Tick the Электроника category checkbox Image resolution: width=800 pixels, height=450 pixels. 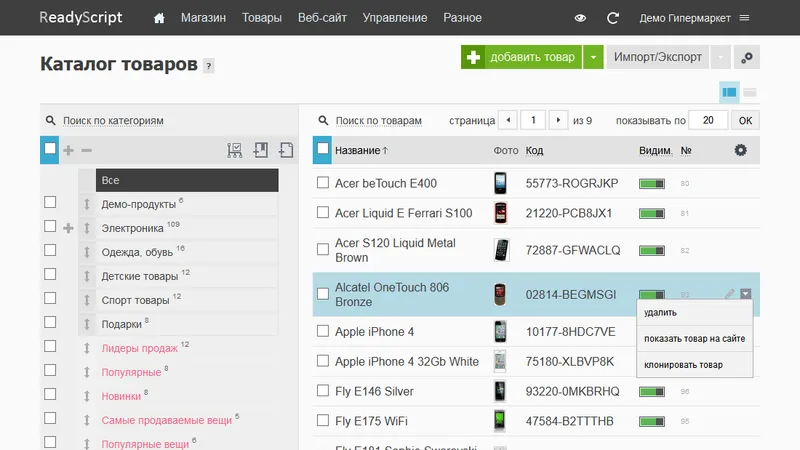click(50, 226)
